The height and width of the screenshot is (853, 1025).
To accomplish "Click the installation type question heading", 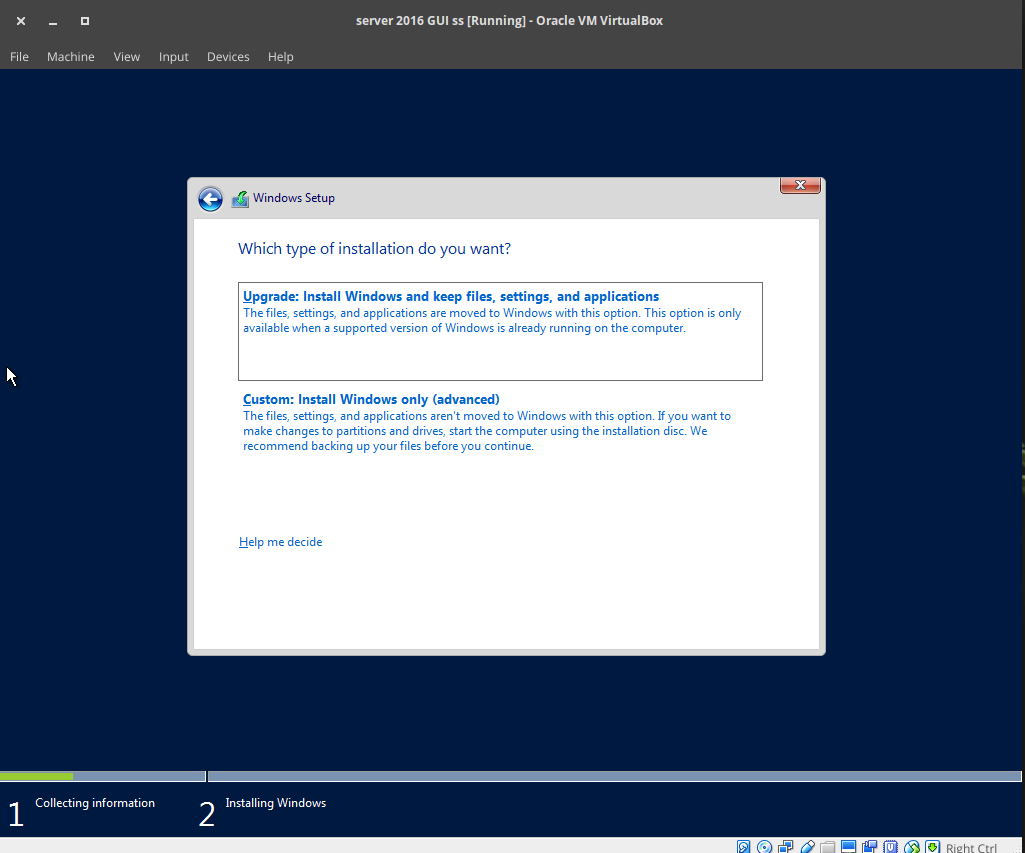I will (375, 249).
